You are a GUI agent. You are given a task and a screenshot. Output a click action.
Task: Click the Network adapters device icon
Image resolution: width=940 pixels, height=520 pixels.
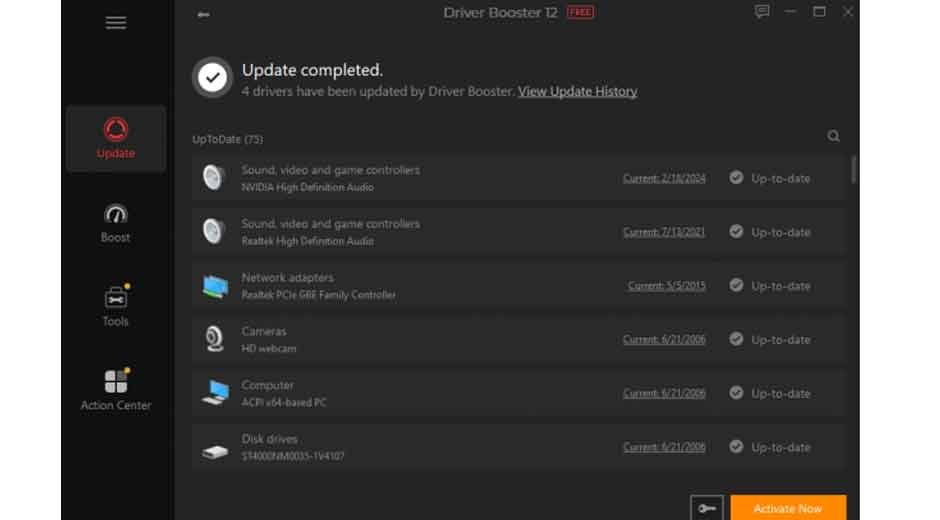click(x=214, y=287)
